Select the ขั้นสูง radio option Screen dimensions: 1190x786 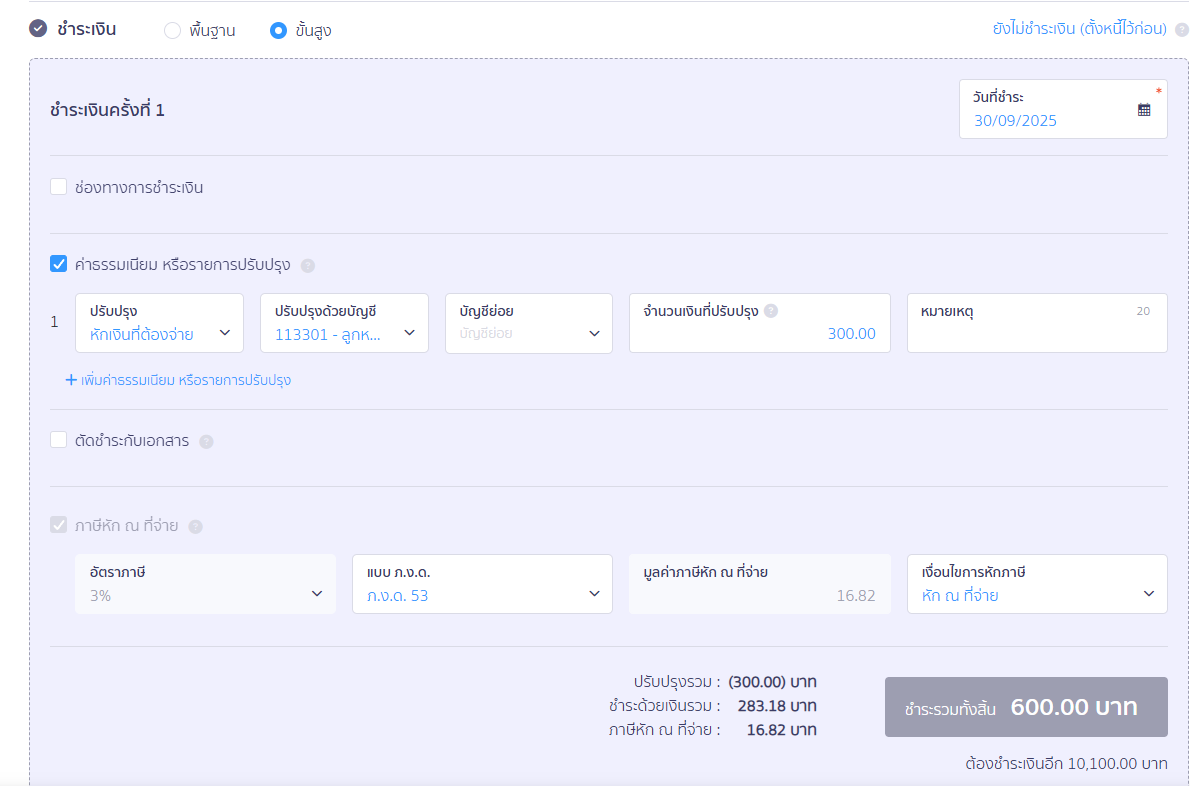(279, 31)
